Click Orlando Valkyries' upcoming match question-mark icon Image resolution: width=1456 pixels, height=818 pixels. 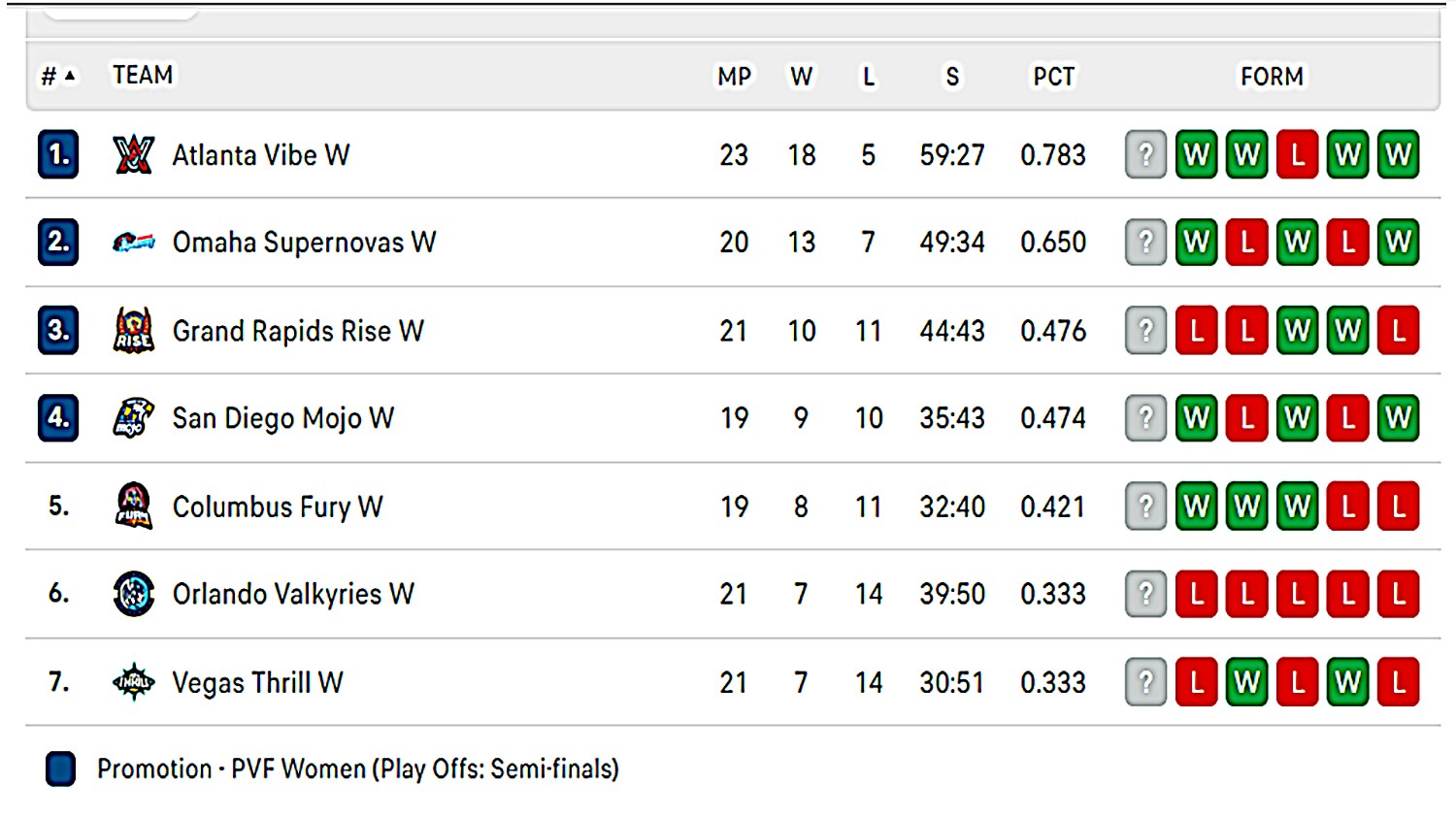pos(1145,594)
